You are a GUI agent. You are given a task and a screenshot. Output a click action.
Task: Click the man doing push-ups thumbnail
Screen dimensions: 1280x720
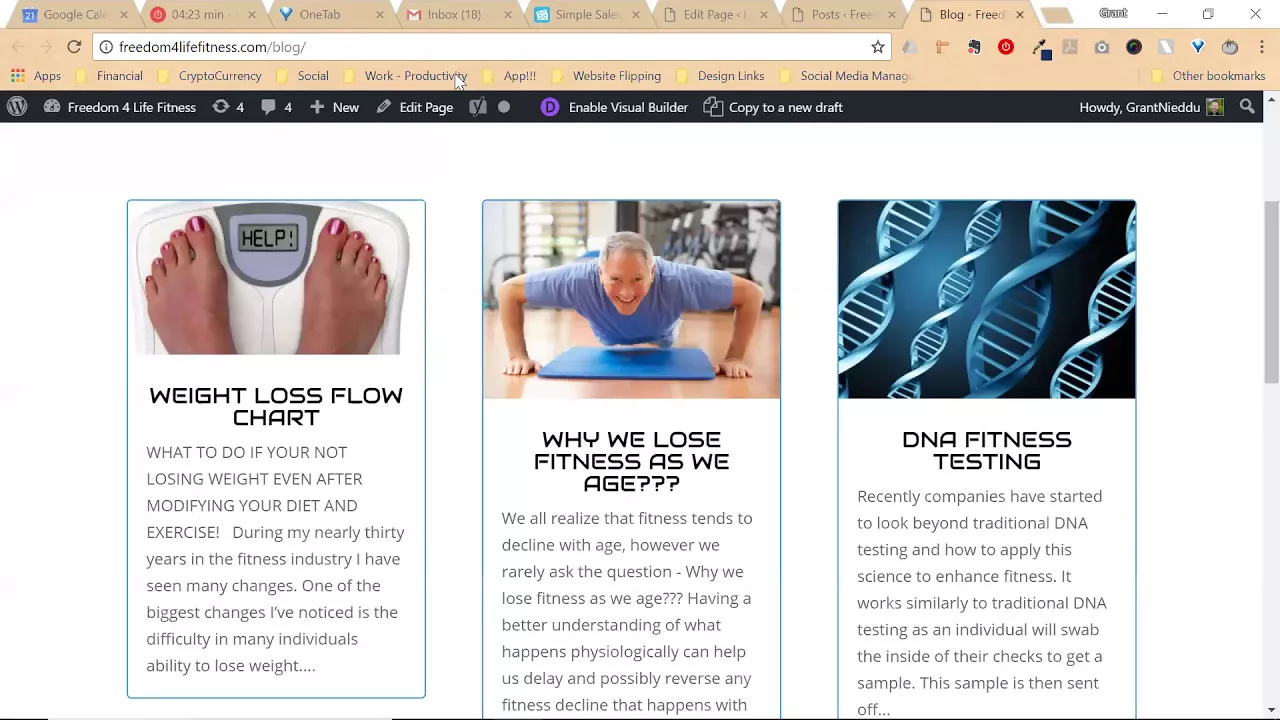click(x=631, y=300)
